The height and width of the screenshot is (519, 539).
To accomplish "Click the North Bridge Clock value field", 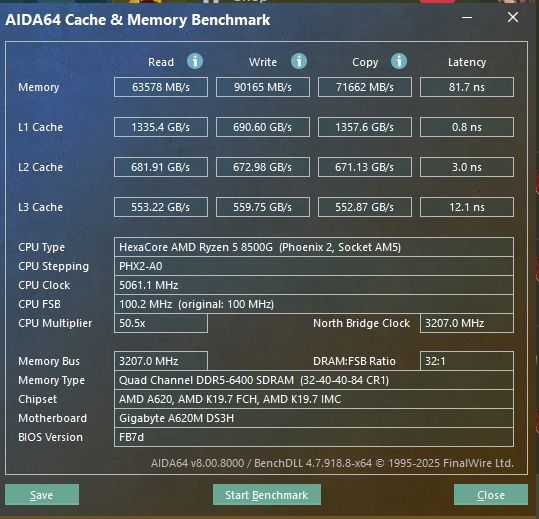I will pyautogui.click(x=467, y=323).
